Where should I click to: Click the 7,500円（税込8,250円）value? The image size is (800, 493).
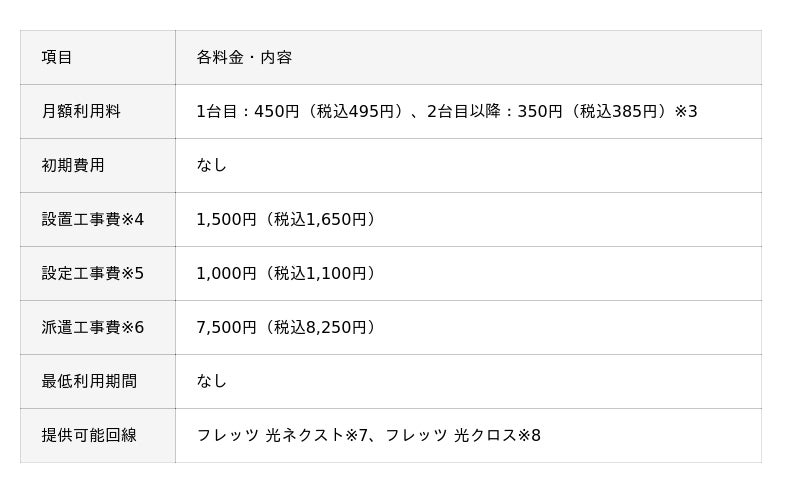point(288,328)
